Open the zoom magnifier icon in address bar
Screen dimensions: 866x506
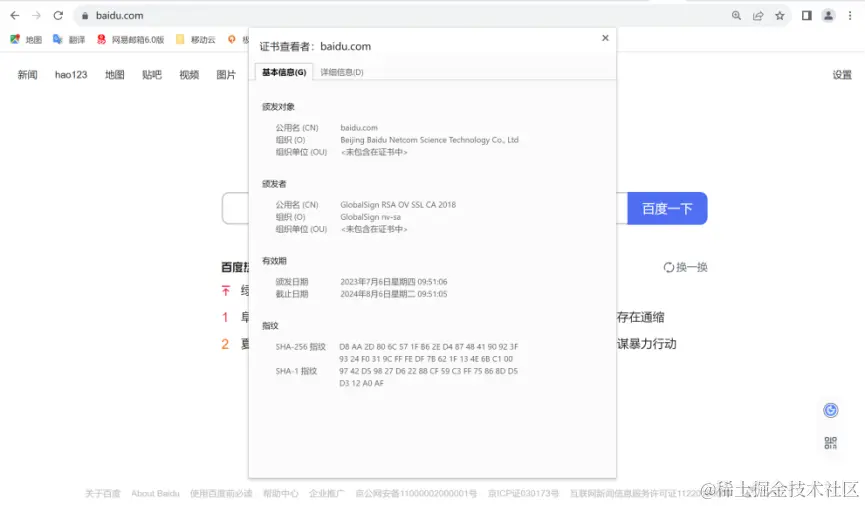pyautogui.click(x=736, y=15)
